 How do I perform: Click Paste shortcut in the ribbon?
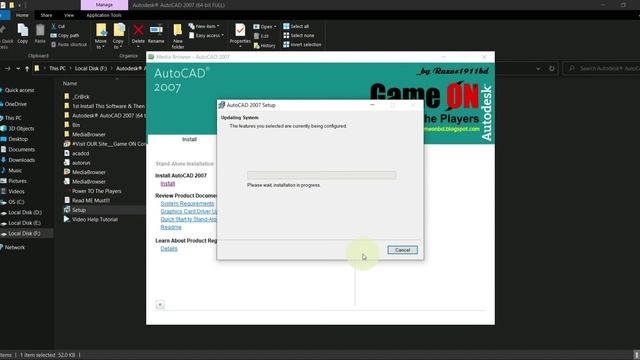tap(69, 44)
